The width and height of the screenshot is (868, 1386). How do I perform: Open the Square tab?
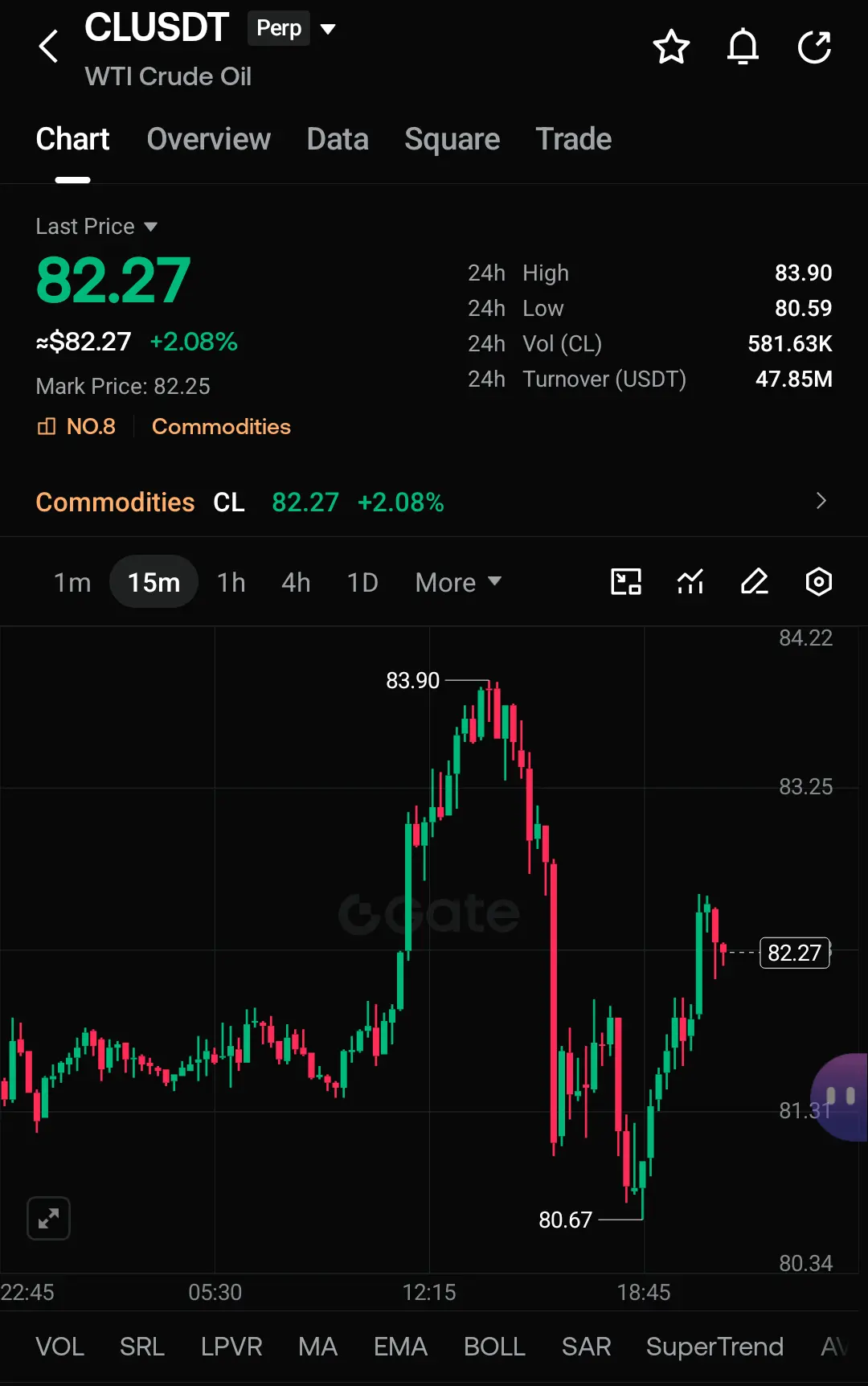pyautogui.click(x=452, y=139)
